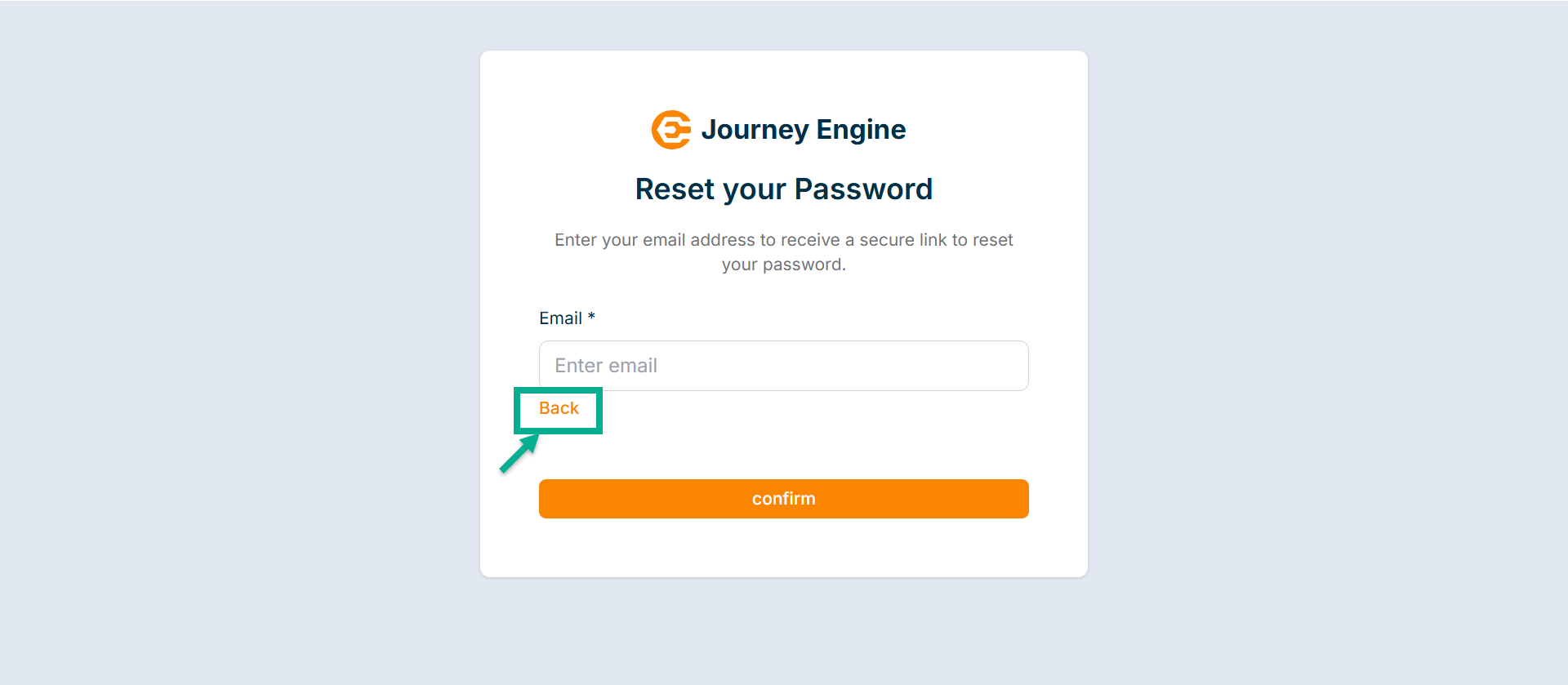Screen dimensions: 1568x685
Task: Click the empty gray background outside the card
Action: (245, 327)
